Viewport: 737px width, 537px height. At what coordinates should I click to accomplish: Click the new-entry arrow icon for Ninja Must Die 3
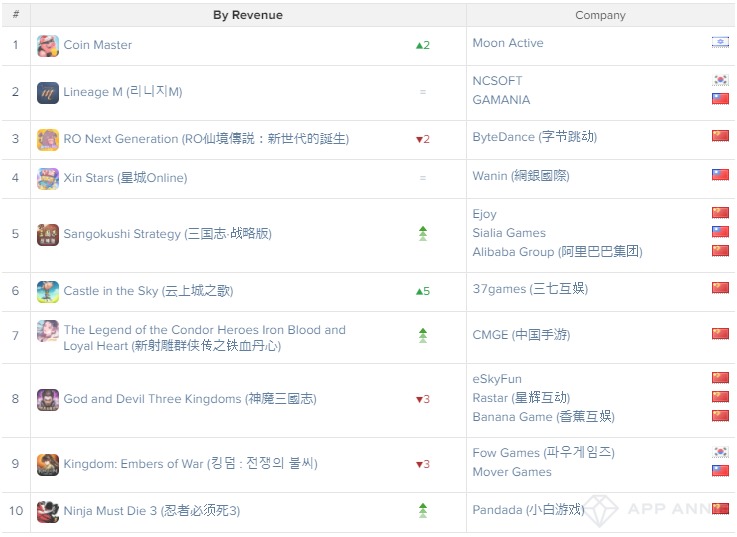(x=423, y=511)
